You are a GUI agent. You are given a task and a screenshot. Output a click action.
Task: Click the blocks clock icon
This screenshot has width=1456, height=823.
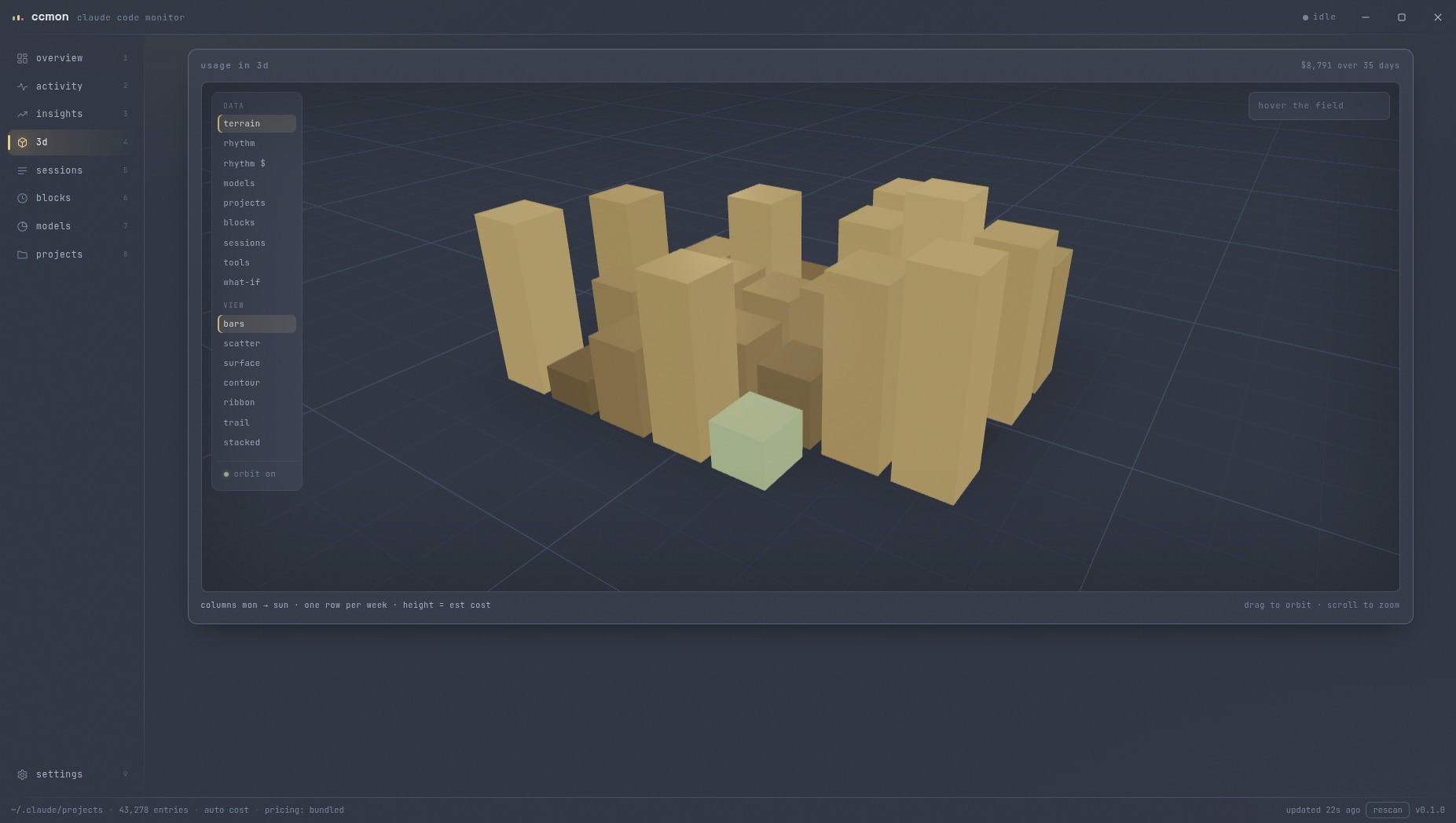tap(22, 198)
